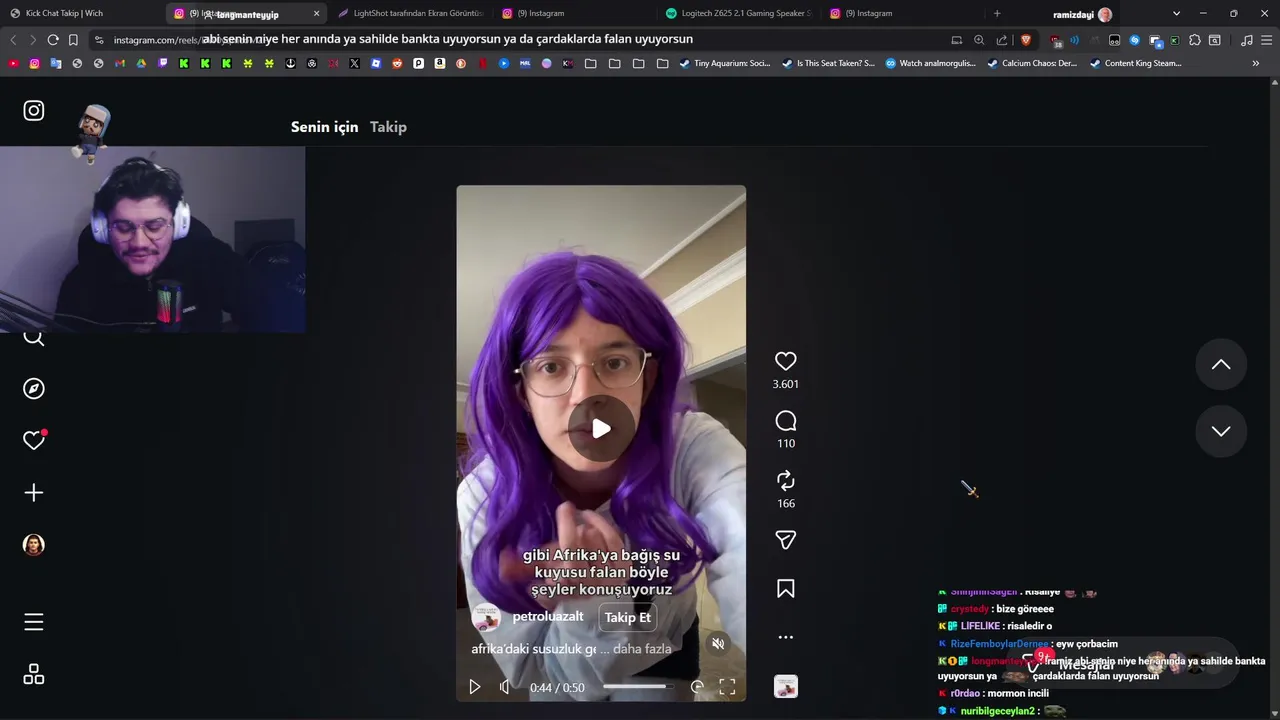This screenshot has height=720, width=1280.
Task: Open the ramizdayi profile button
Action: tap(1082, 14)
